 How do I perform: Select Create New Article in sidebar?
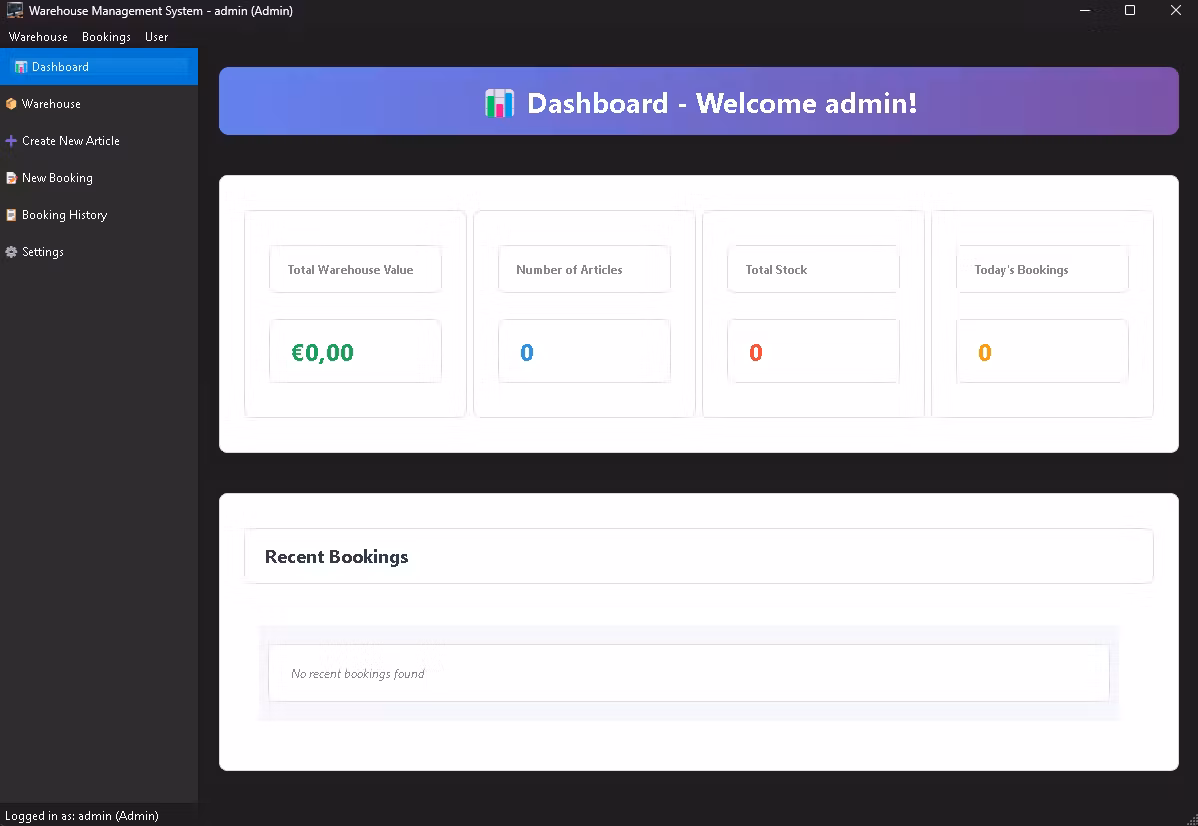coord(70,141)
